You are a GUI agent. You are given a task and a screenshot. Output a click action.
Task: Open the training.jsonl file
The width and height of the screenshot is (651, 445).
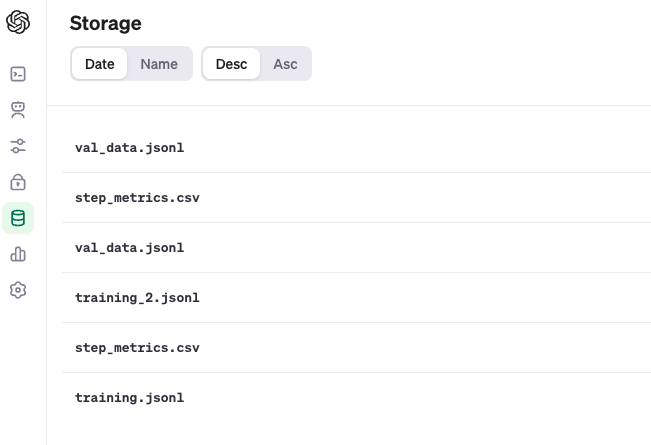(x=130, y=398)
